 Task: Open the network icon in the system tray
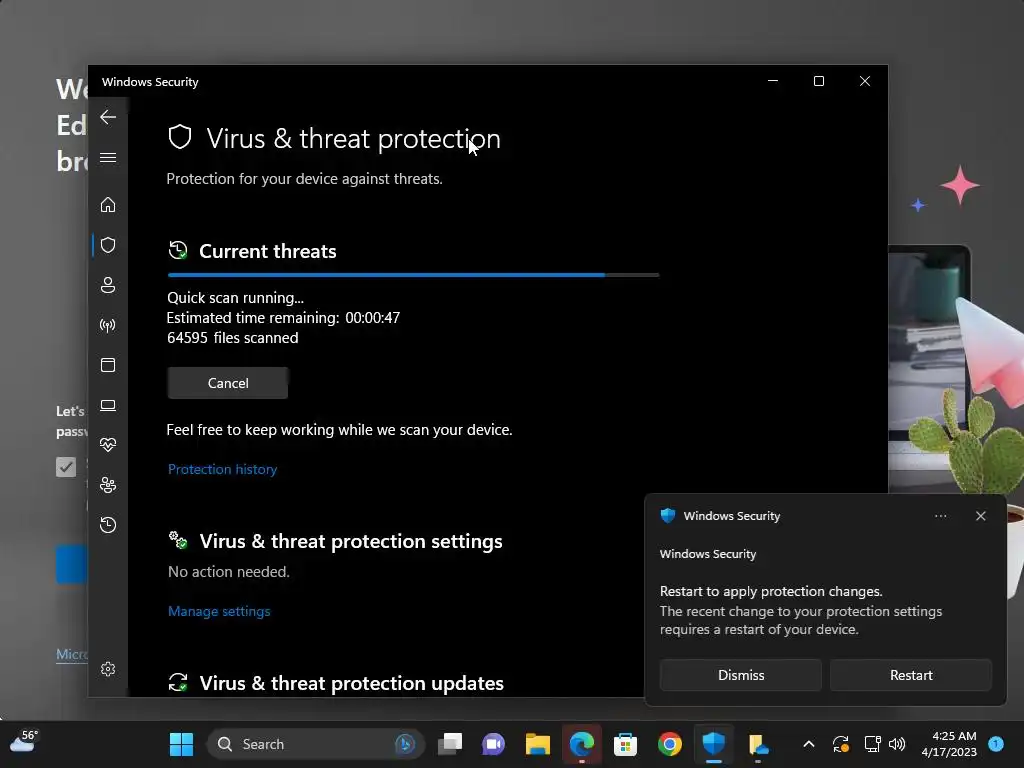pyautogui.click(x=872, y=744)
